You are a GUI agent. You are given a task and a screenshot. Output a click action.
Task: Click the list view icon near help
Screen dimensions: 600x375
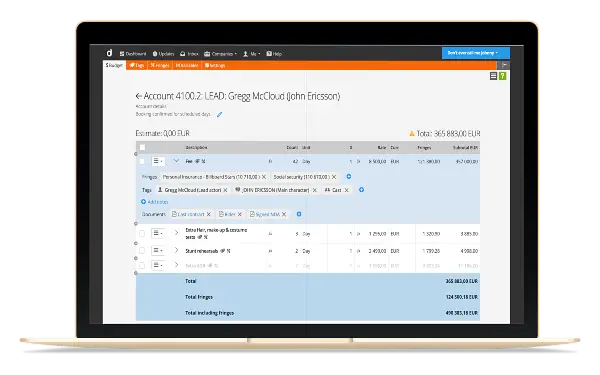pos(493,76)
